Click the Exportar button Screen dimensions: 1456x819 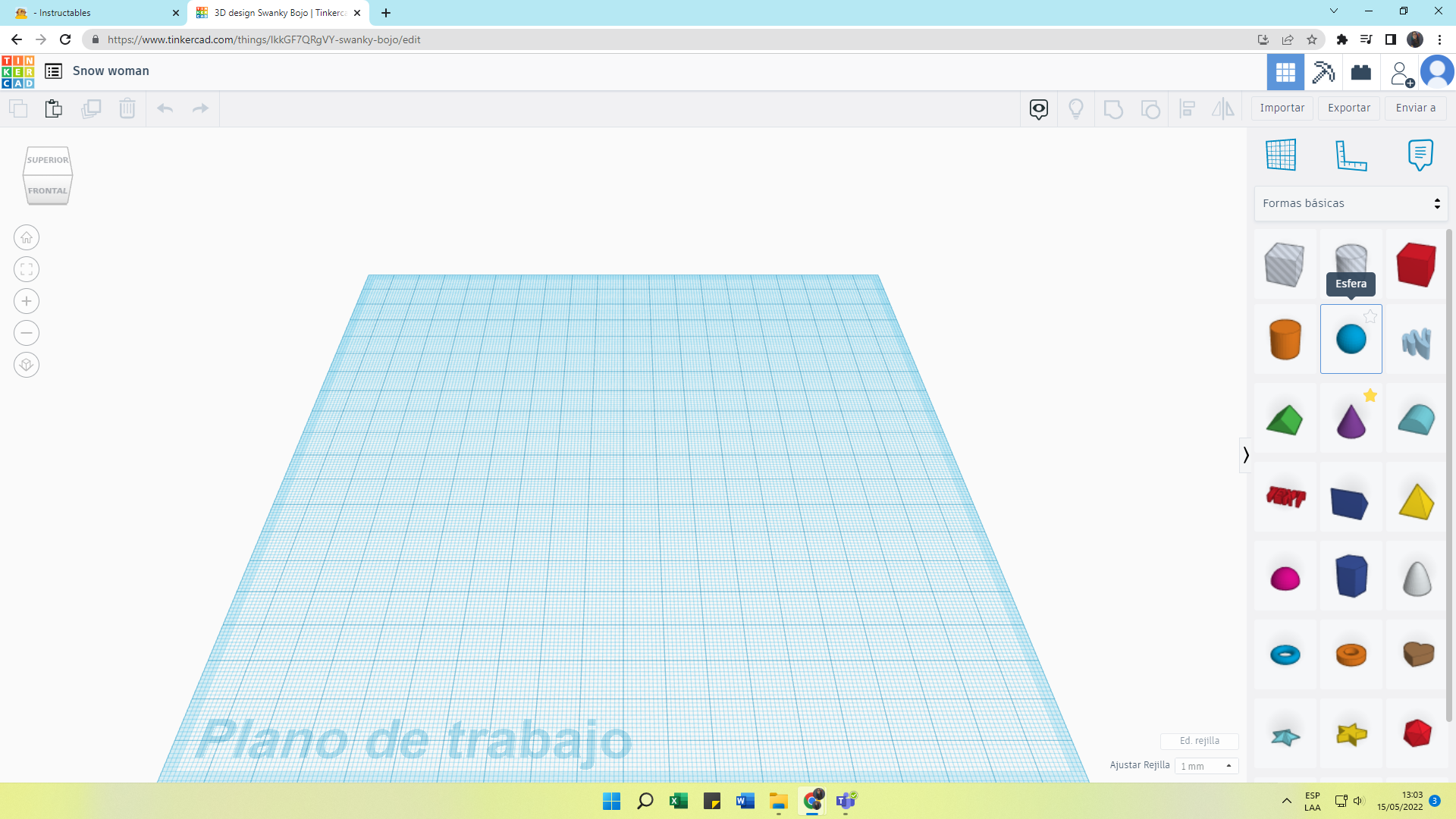[1348, 108]
